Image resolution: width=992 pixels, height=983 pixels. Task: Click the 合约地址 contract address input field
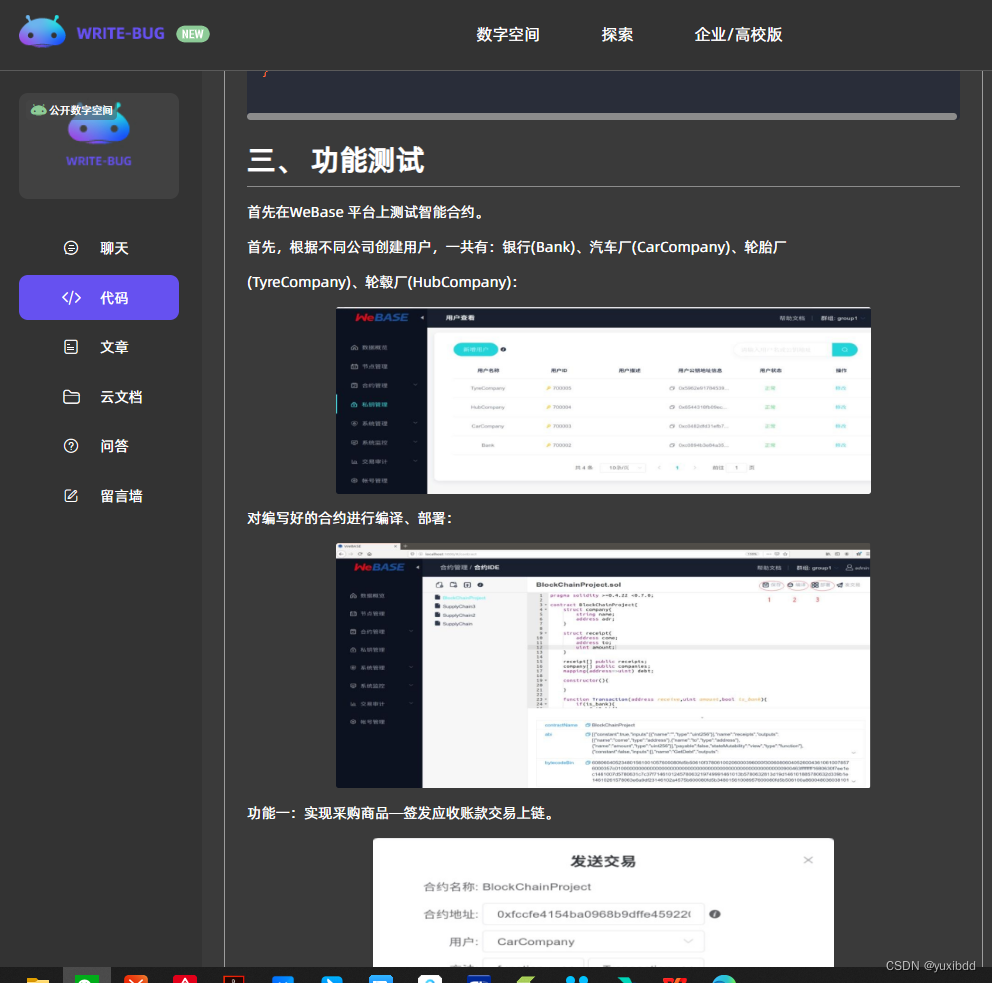click(x=593, y=913)
